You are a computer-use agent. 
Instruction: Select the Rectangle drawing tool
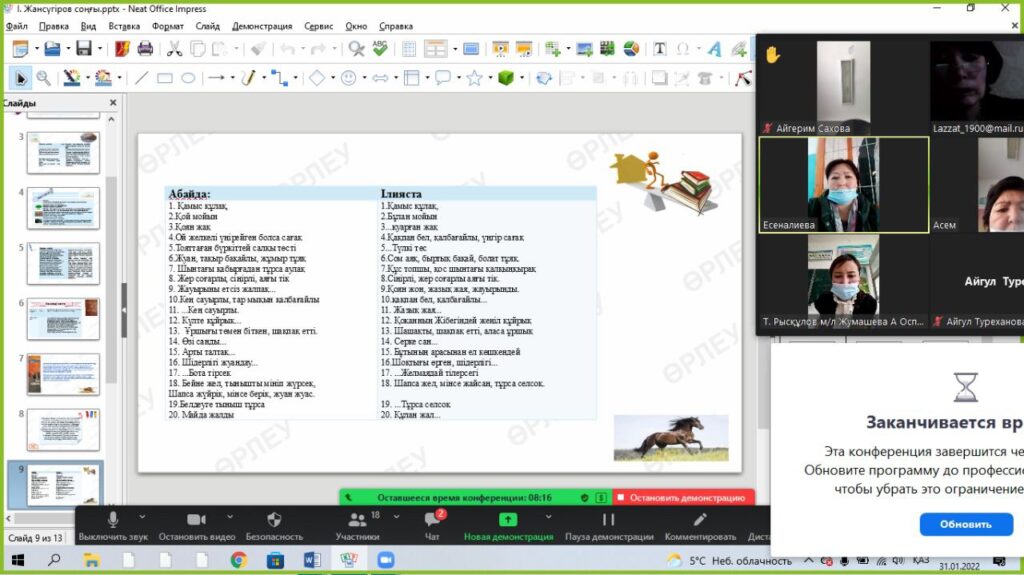(x=165, y=78)
